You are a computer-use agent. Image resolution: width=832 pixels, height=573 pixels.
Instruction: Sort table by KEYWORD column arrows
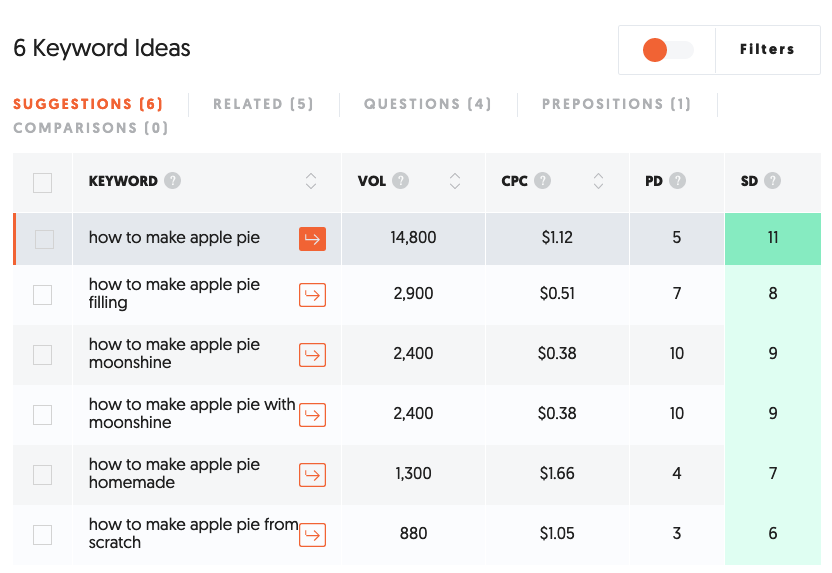coord(311,181)
